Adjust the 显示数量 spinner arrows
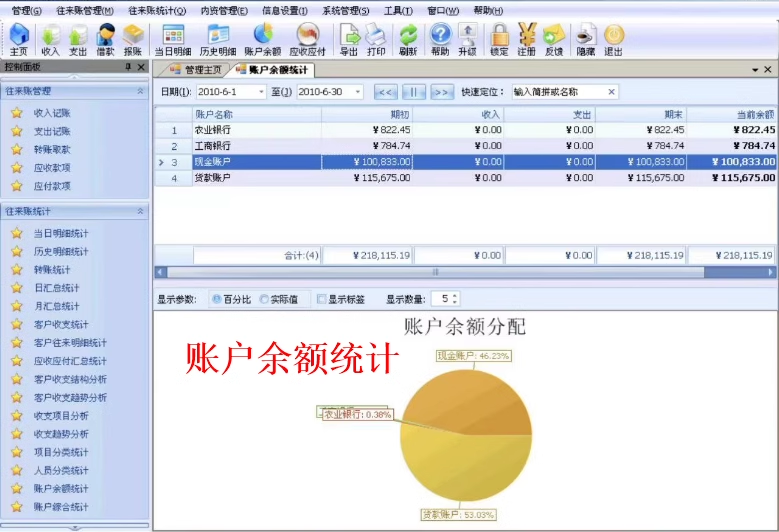Image resolution: width=779 pixels, height=532 pixels. pyautogui.click(x=455, y=299)
